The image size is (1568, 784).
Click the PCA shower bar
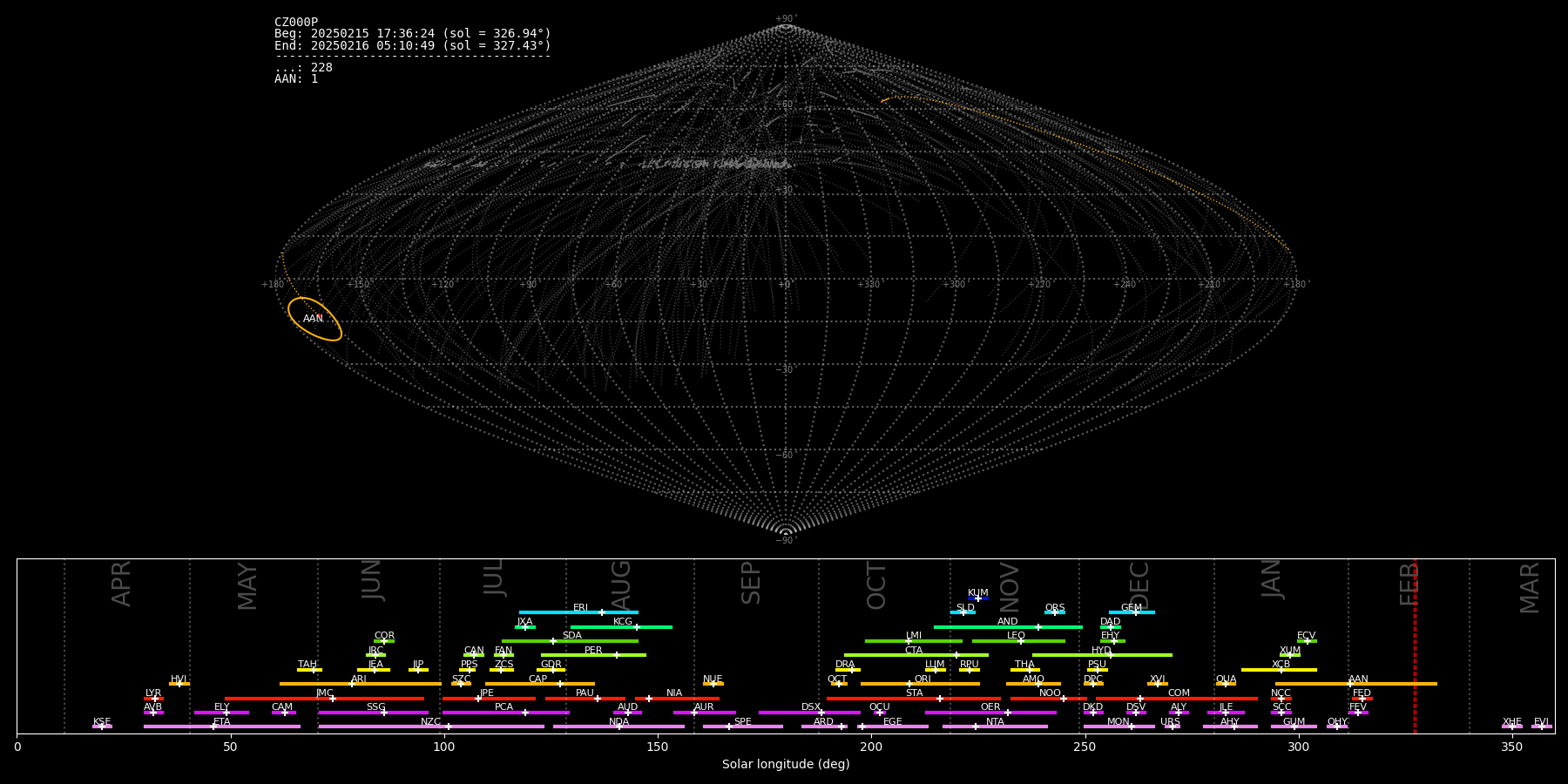coord(505,713)
